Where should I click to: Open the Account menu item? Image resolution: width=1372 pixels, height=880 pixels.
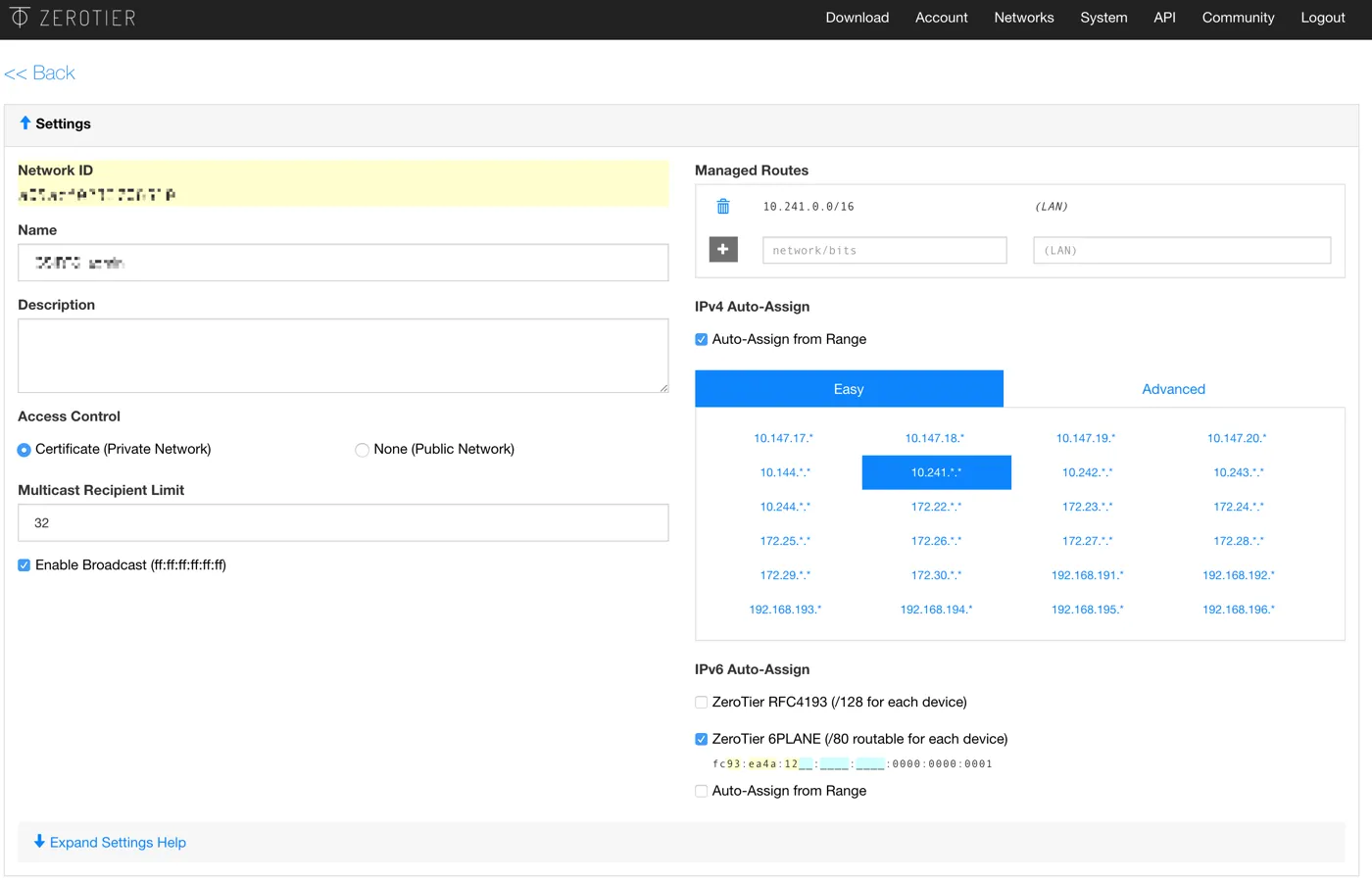pos(942,18)
